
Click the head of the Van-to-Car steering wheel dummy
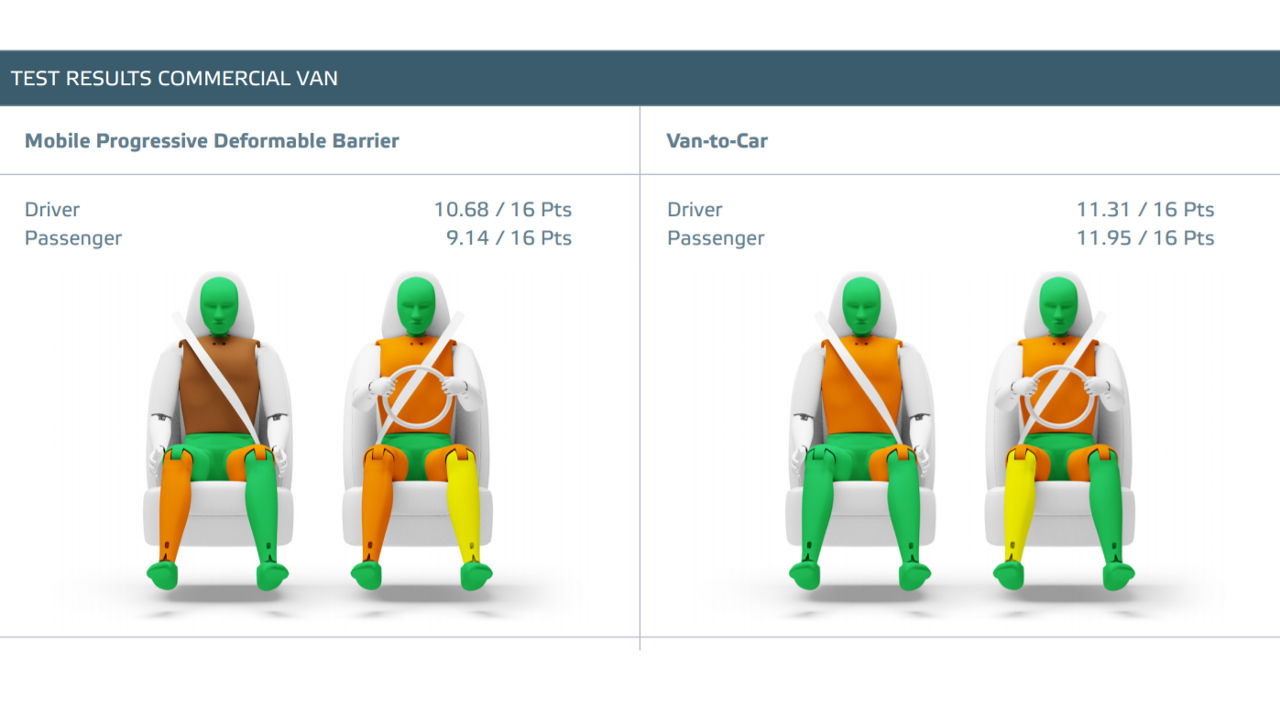click(x=1059, y=303)
